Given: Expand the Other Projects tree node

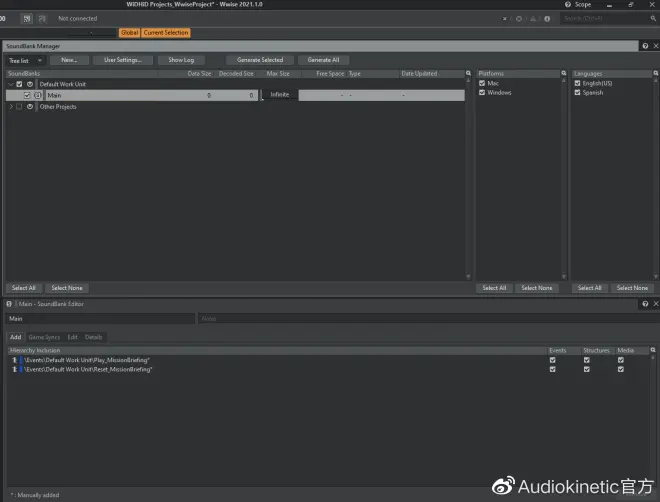Looking at the screenshot, I should coord(11,107).
